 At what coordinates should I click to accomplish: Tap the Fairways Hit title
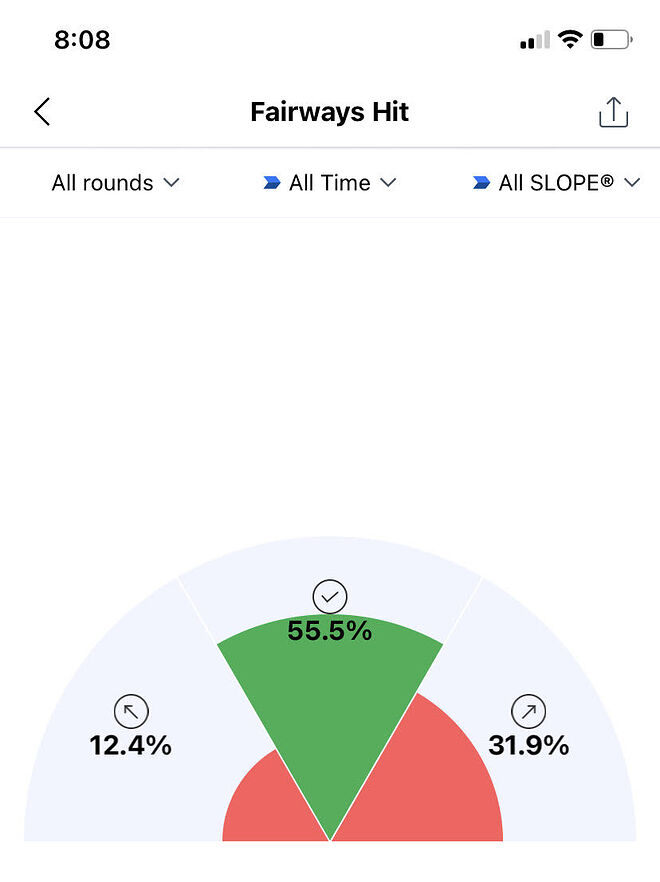(x=330, y=111)
